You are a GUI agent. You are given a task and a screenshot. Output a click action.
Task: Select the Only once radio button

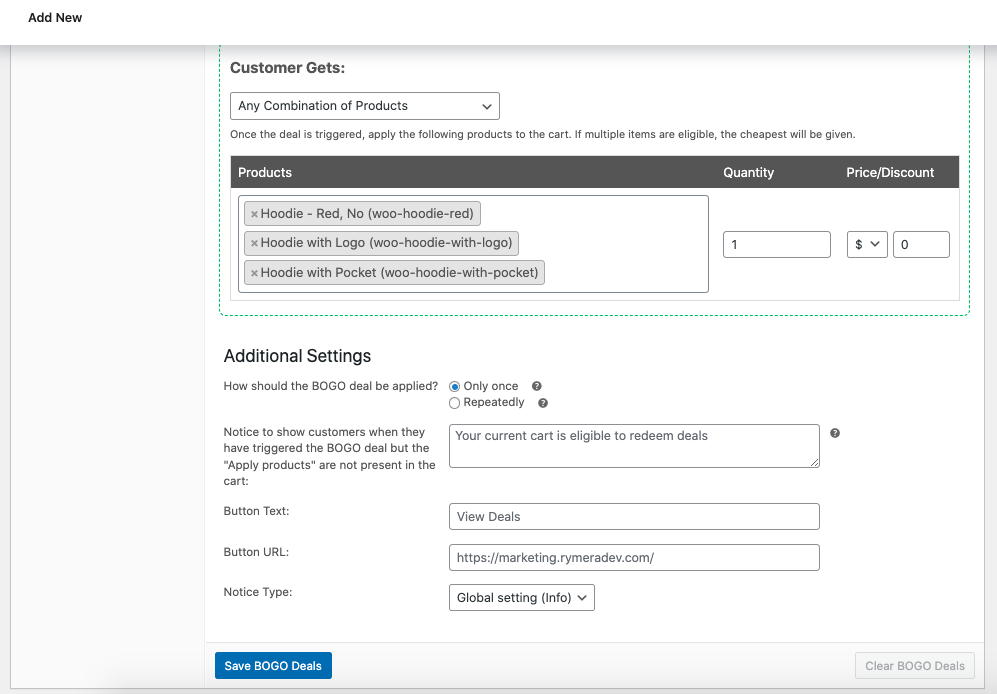point(455,387)
